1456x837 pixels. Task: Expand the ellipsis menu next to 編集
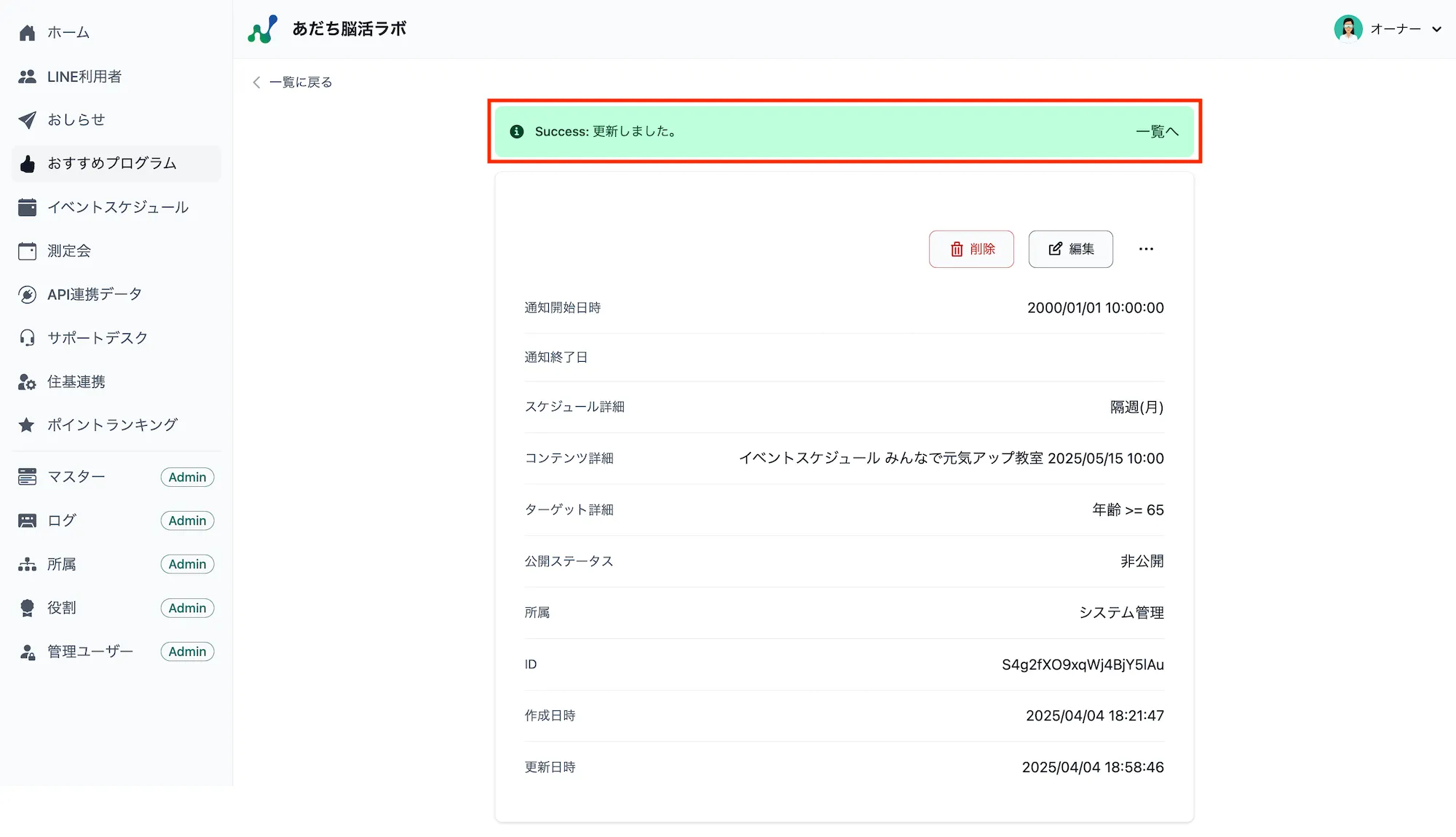pyautogui.click(x=1146, y=249)
